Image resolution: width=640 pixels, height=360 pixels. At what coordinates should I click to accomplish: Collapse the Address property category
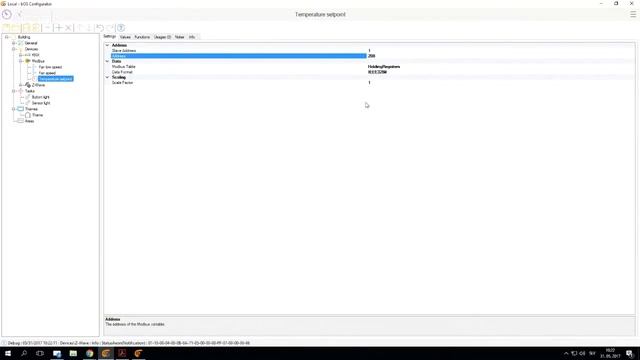pos(107,45)
